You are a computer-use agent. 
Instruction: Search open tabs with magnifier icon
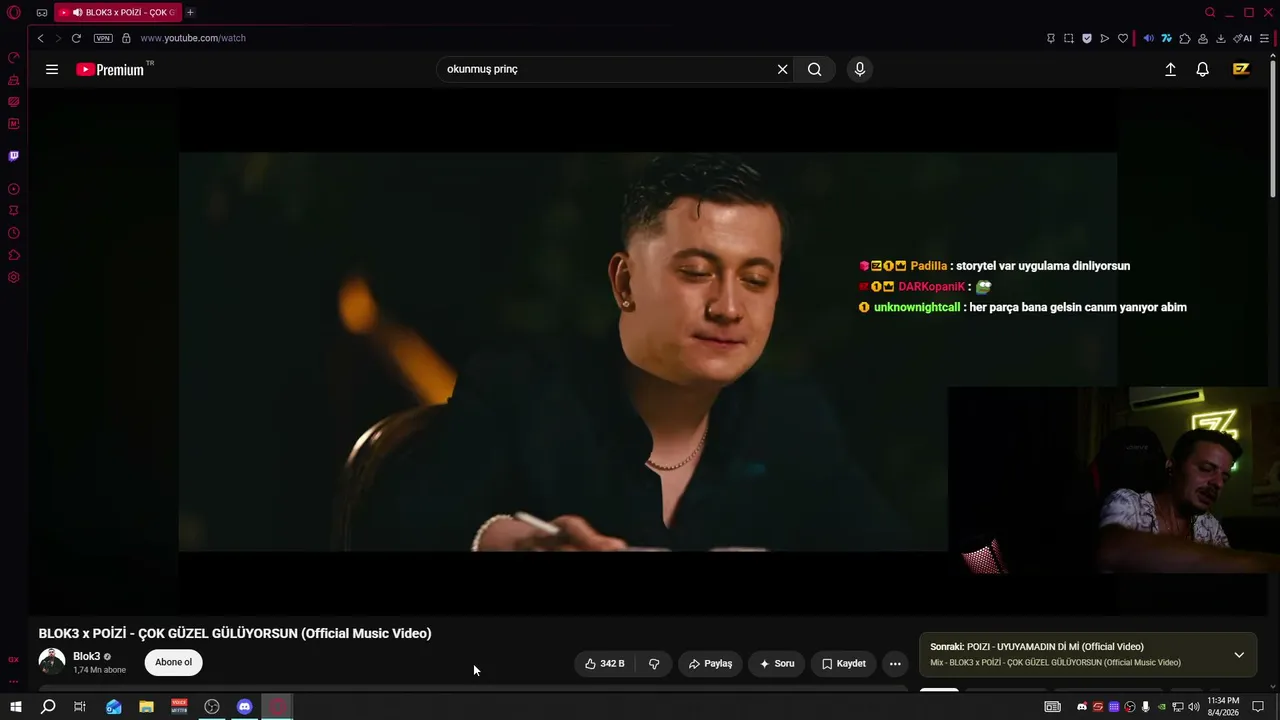tap(1210, 13)
